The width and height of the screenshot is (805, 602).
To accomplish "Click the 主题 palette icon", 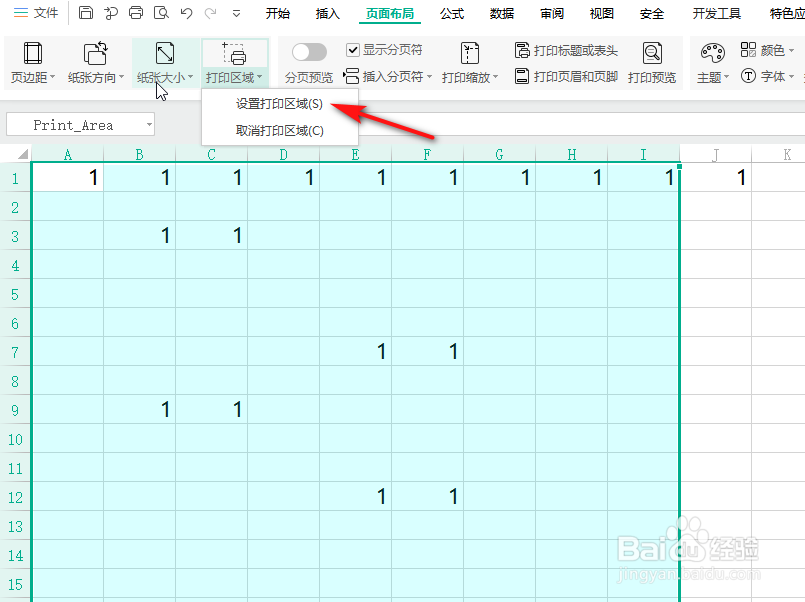I will point(713,52).
